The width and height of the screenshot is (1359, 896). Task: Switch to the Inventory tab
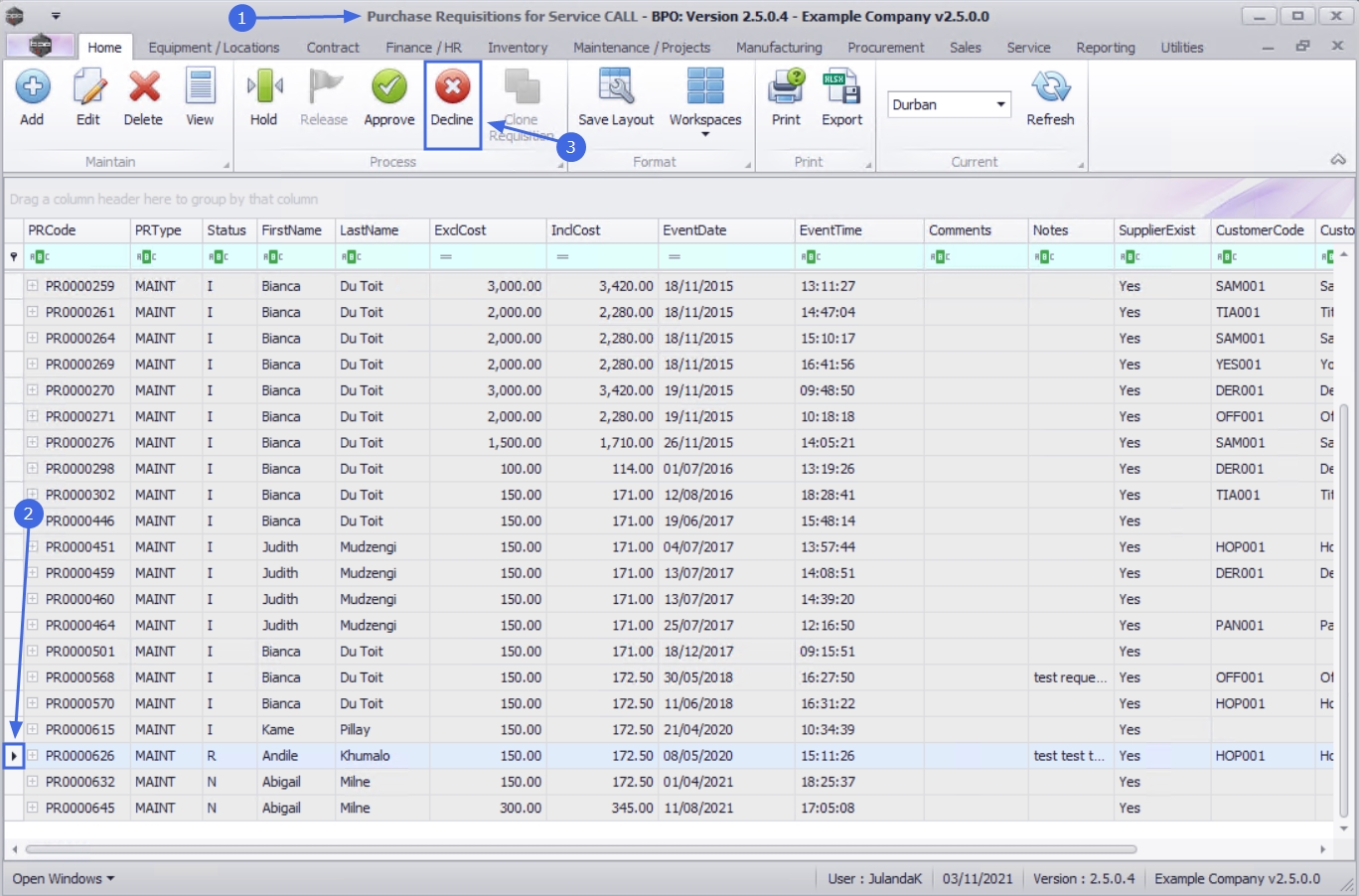tap(517, 48)
